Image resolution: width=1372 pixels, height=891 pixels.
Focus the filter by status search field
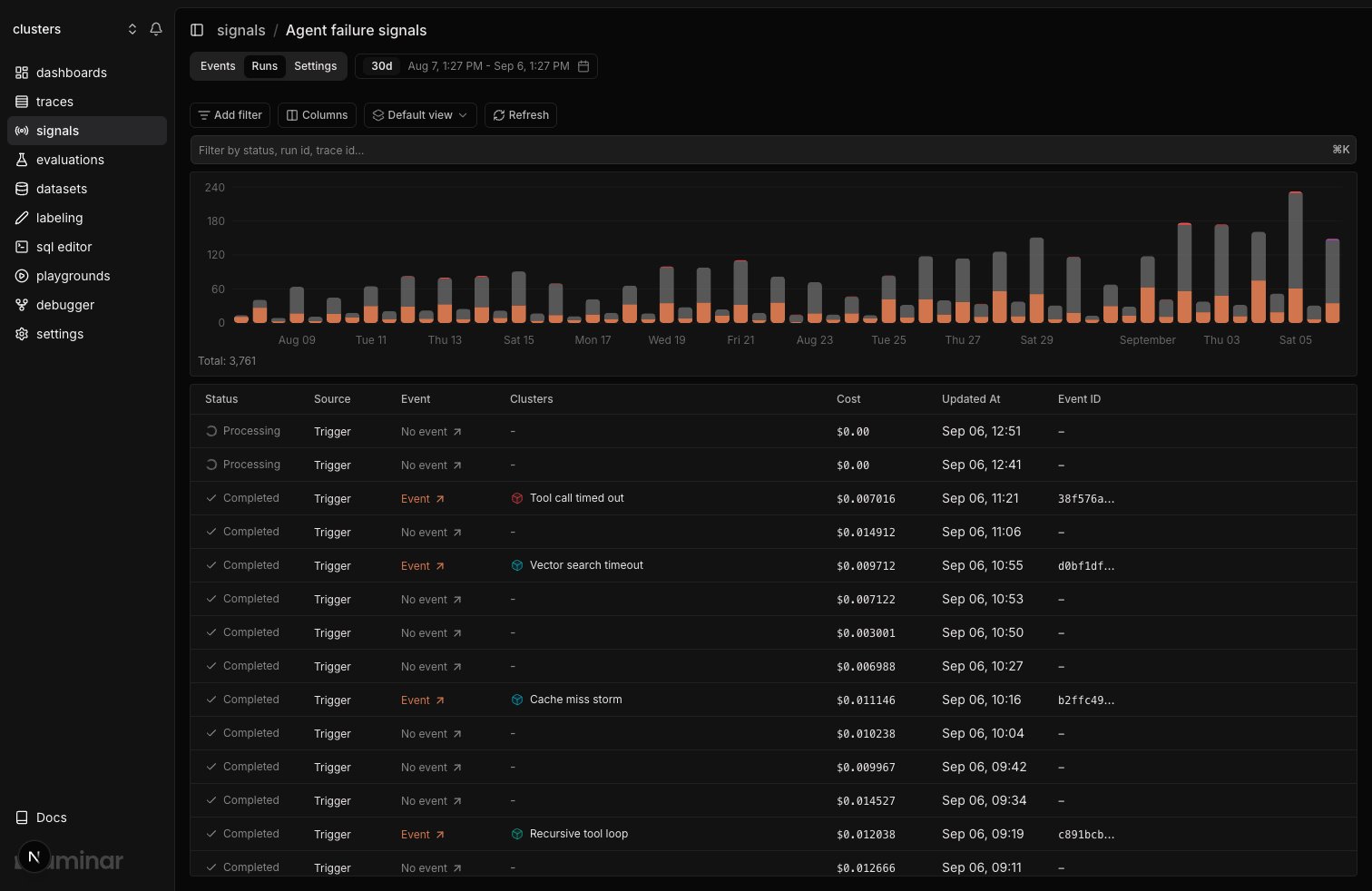(773, 150)
